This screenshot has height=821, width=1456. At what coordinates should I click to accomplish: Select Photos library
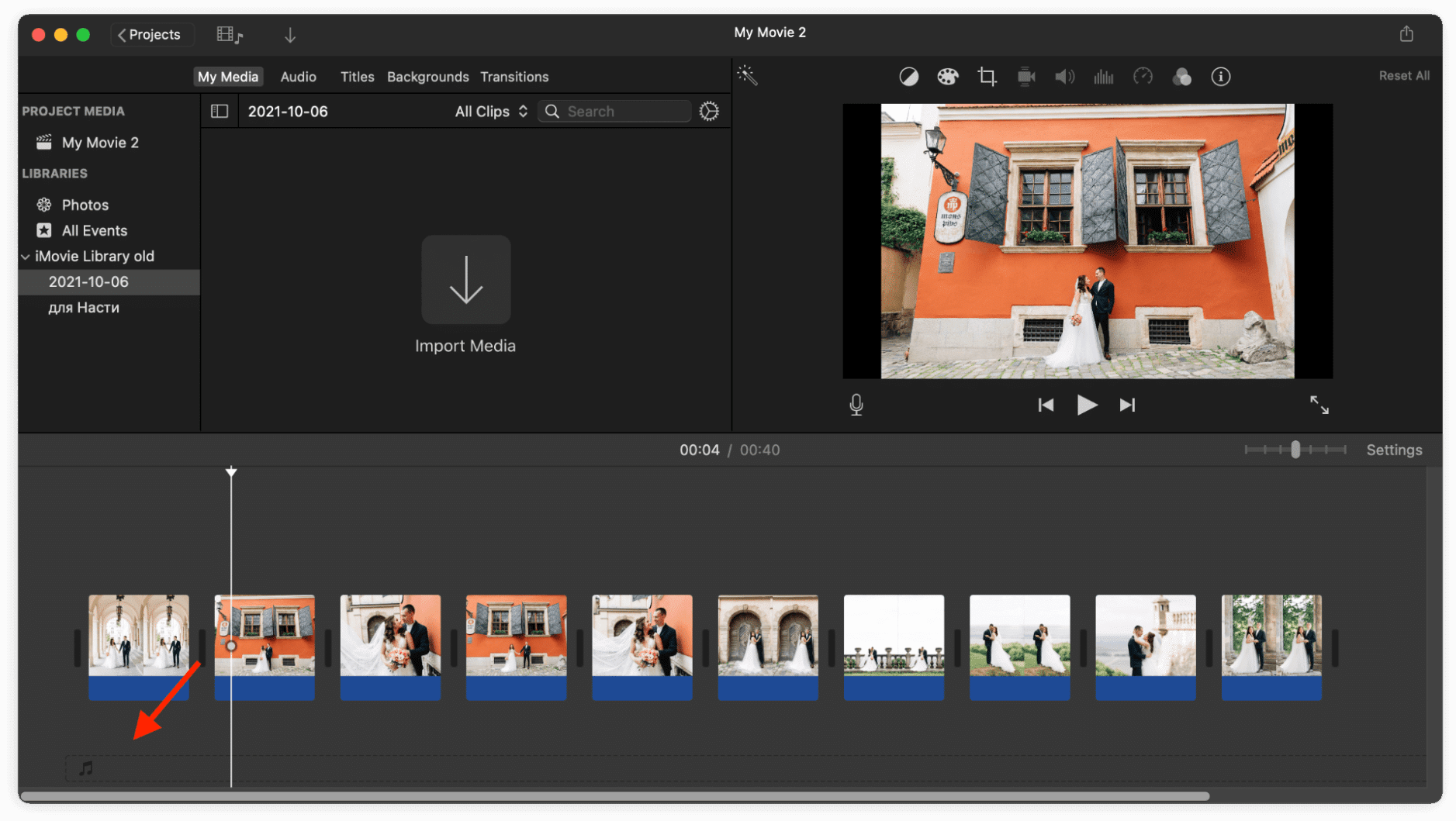(x=85, y=205)
